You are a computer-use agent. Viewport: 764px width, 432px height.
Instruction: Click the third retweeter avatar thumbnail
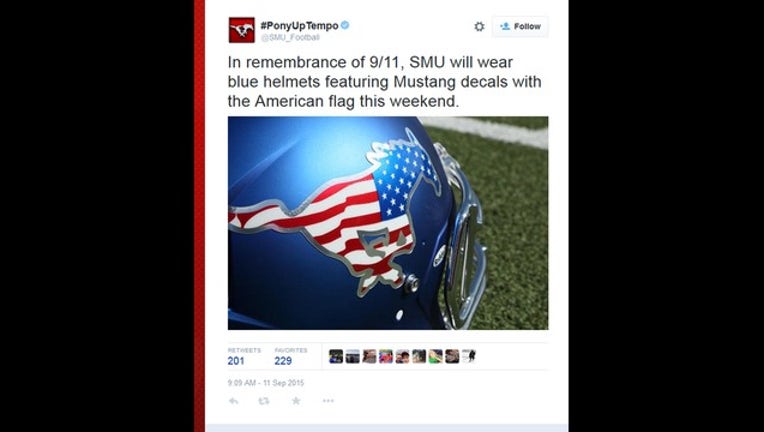[x=369, y=357]
